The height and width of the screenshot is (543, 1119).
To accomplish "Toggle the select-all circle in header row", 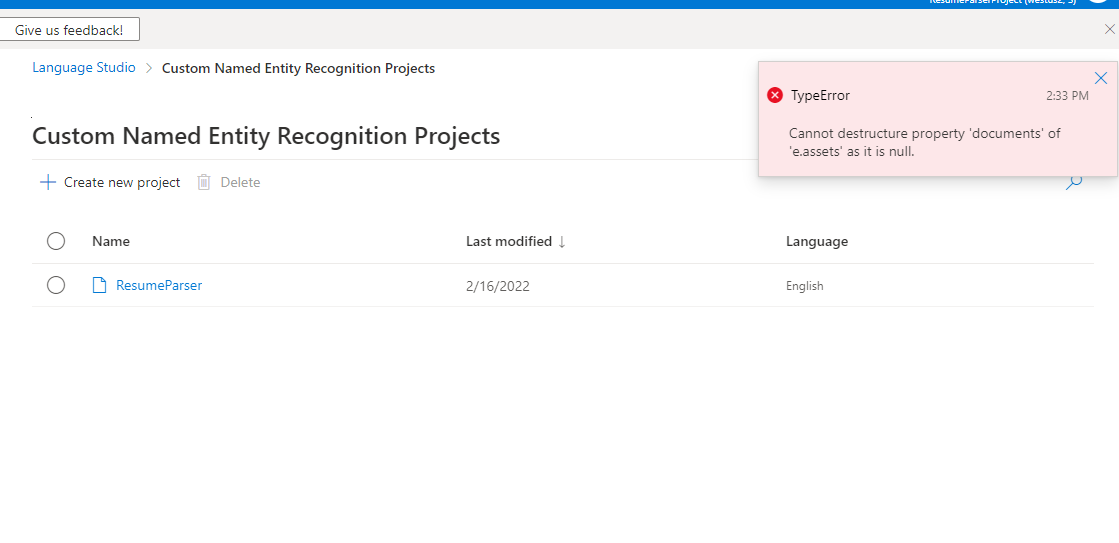I will (x=56, y=241).
